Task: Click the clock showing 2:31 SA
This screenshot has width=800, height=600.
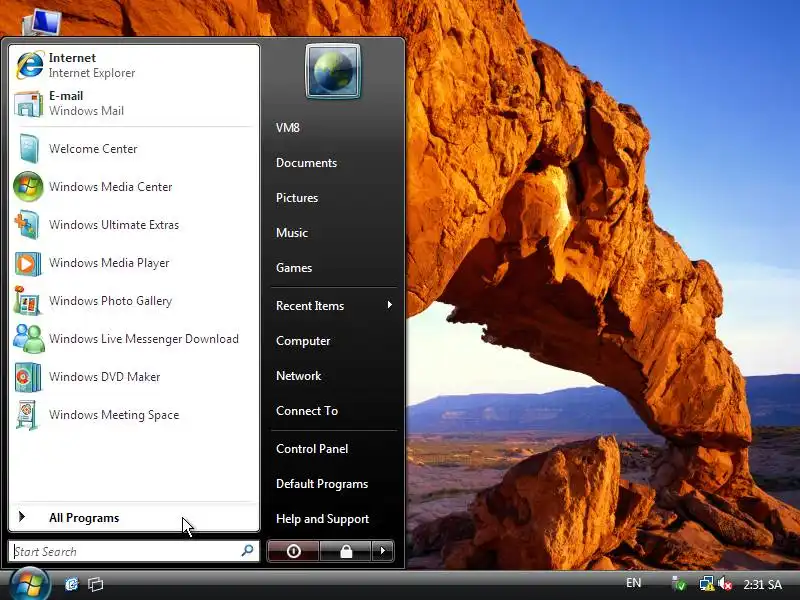Action: click(763, 584)
